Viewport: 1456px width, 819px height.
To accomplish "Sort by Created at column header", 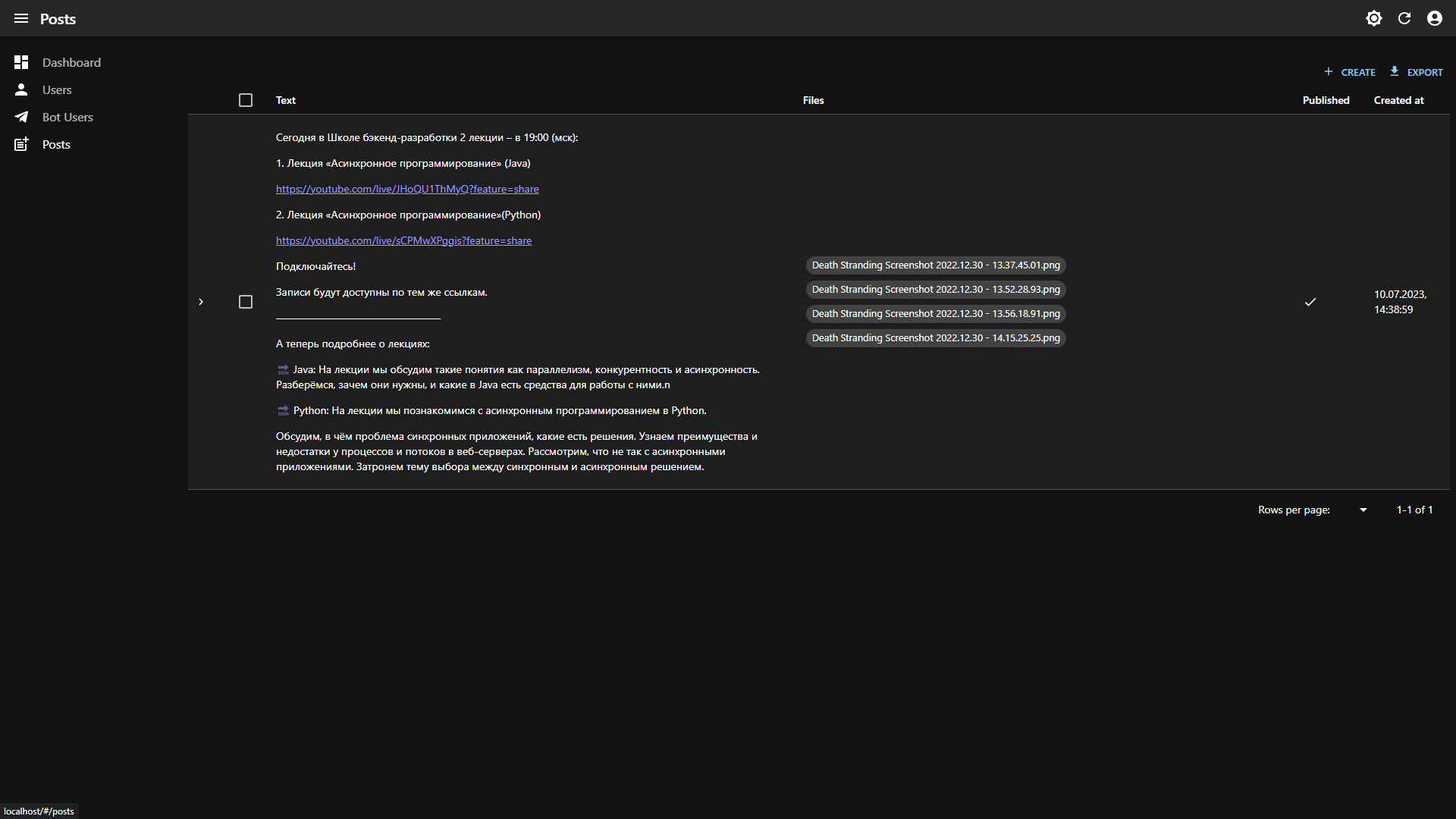I will (1398, 100).
